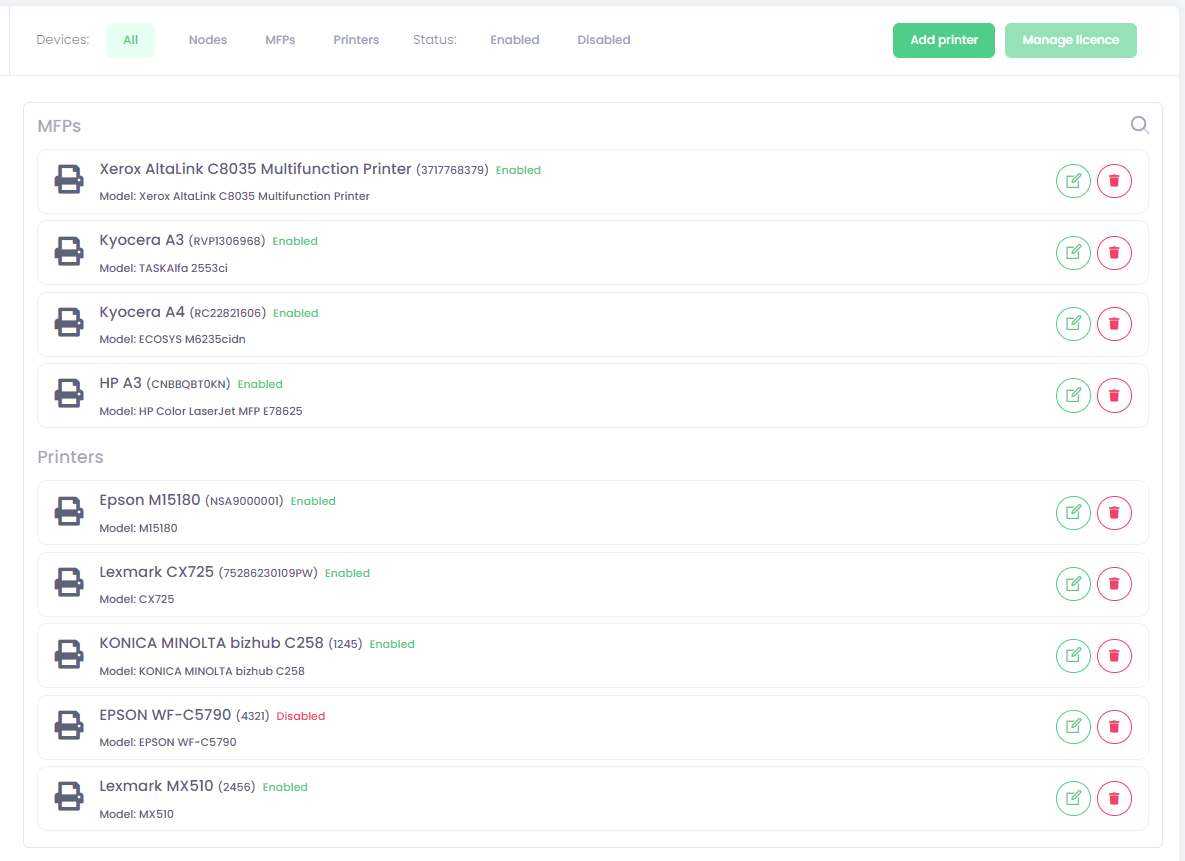The image size is (1185, 861).
Task: Select the EPSON WF-C5790 title
Action: pos(166,715)
